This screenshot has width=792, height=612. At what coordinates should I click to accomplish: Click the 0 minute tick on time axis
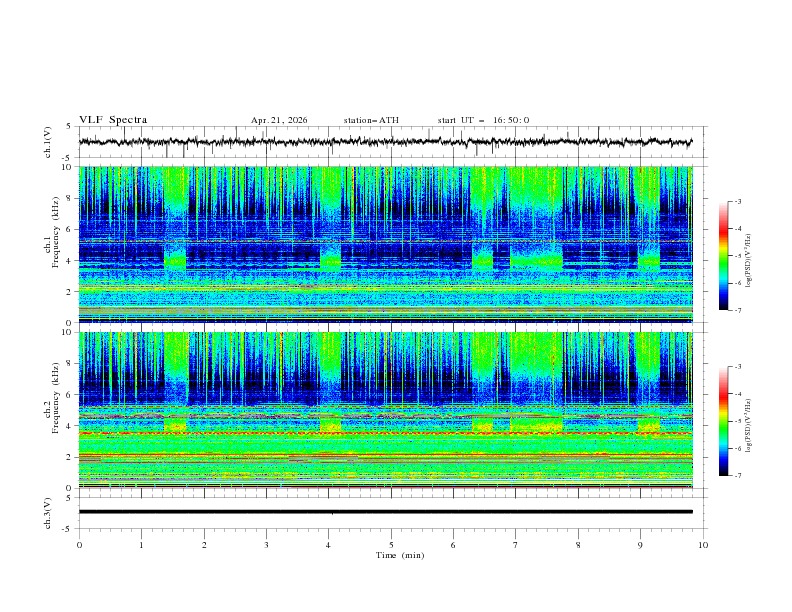click(79, 545)
